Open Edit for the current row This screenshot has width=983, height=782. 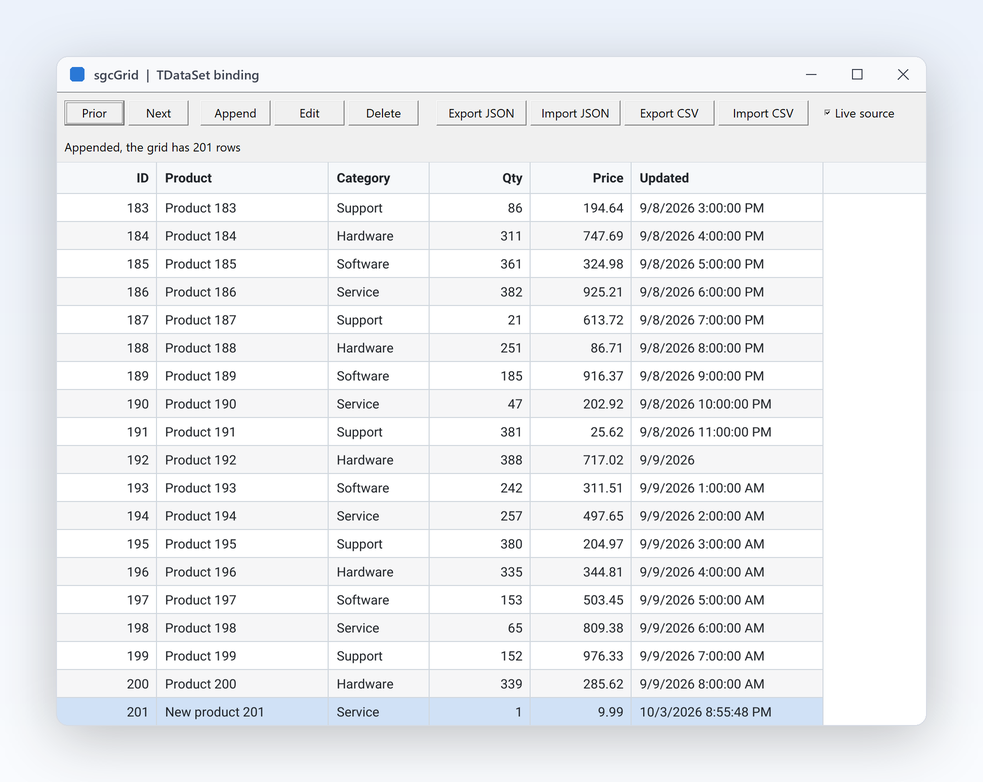(309, 114)
